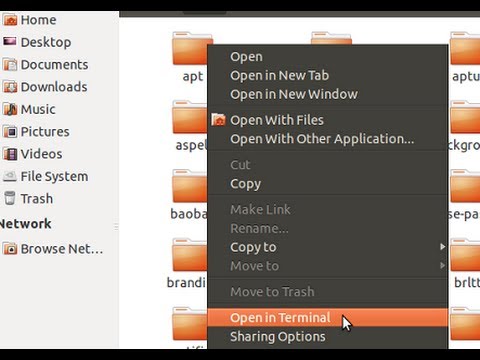The image size is (480, 360).
Task: Select the branding folder icon
Action: [x=190, y=255]
